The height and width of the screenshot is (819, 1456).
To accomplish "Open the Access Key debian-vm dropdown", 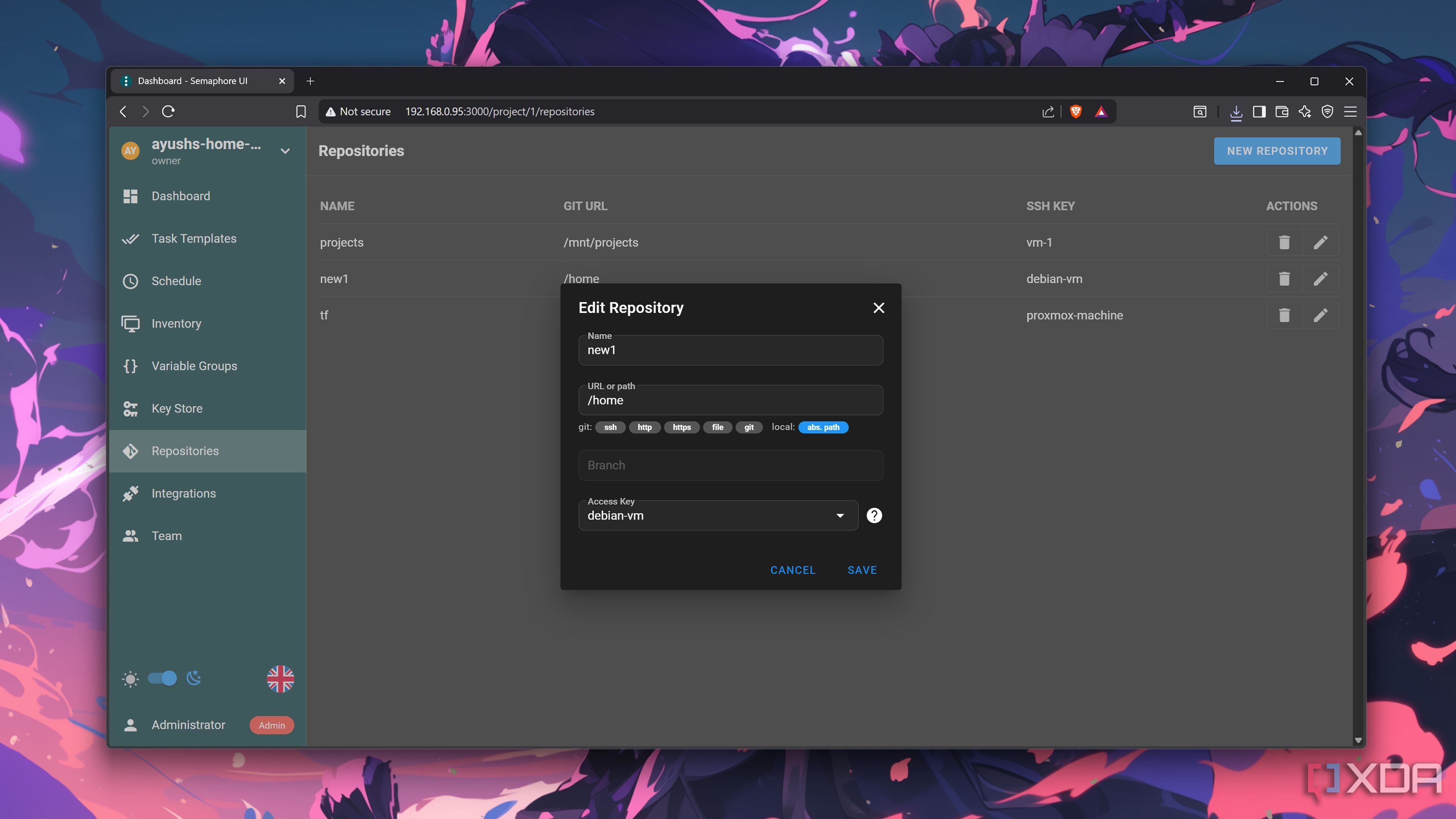I will pyautogui.click(x=719, y=516).
